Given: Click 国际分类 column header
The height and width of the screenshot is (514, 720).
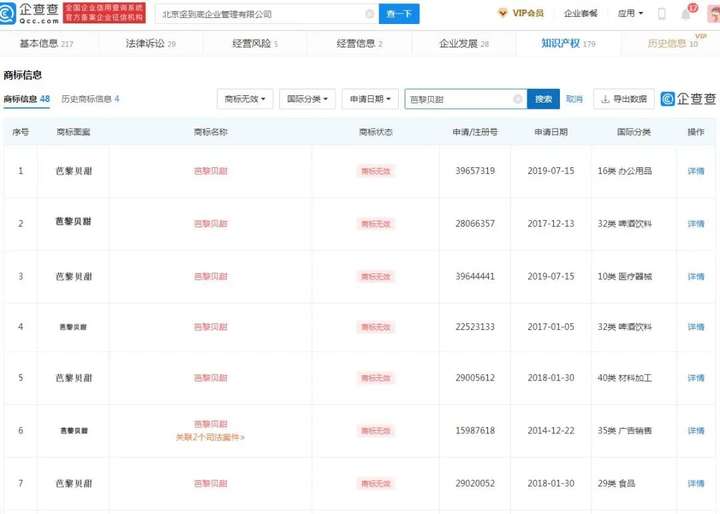Looking at the screenshot, I should [x=633, y=132].
